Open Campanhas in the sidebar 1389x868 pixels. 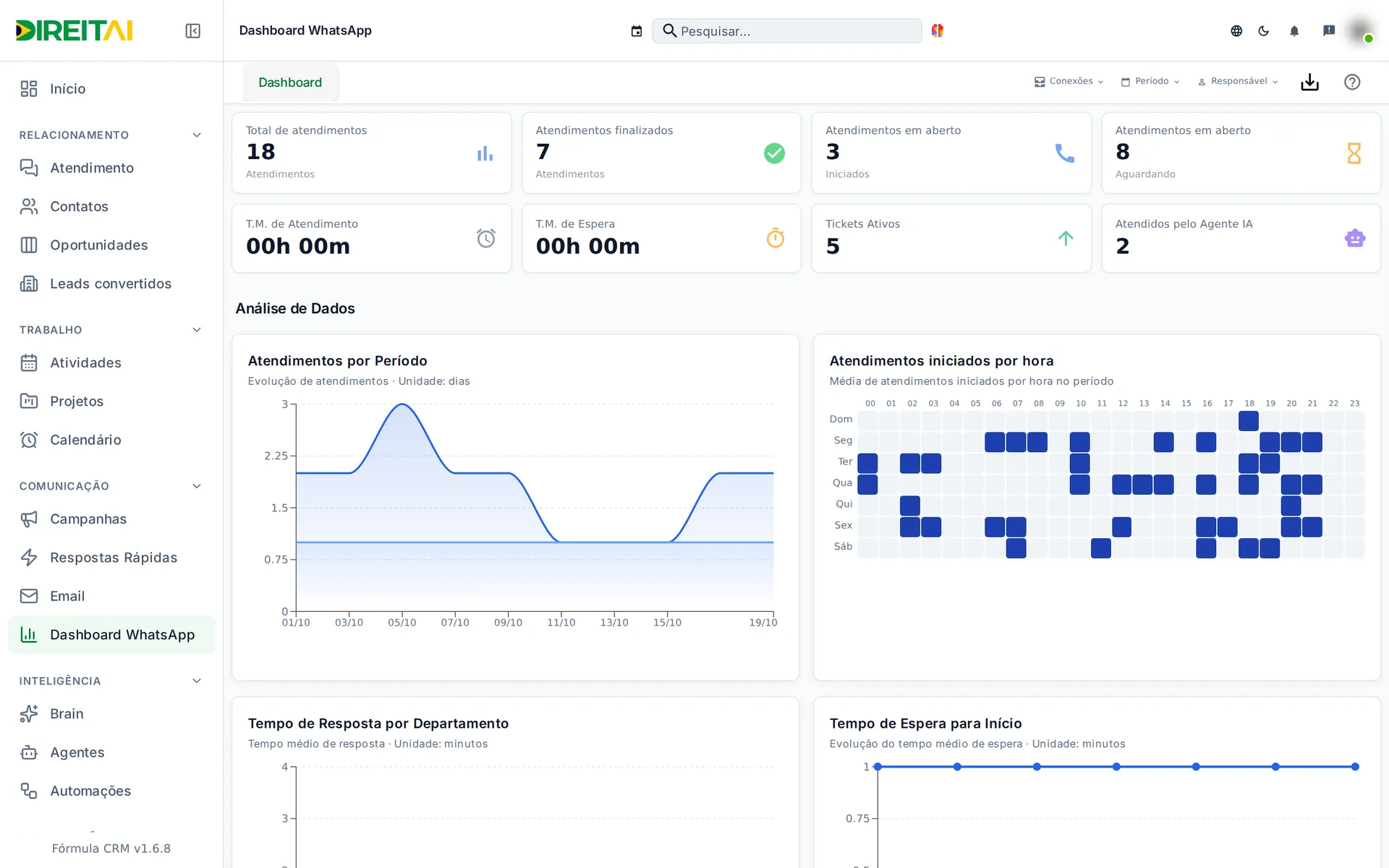pos(111,519)
